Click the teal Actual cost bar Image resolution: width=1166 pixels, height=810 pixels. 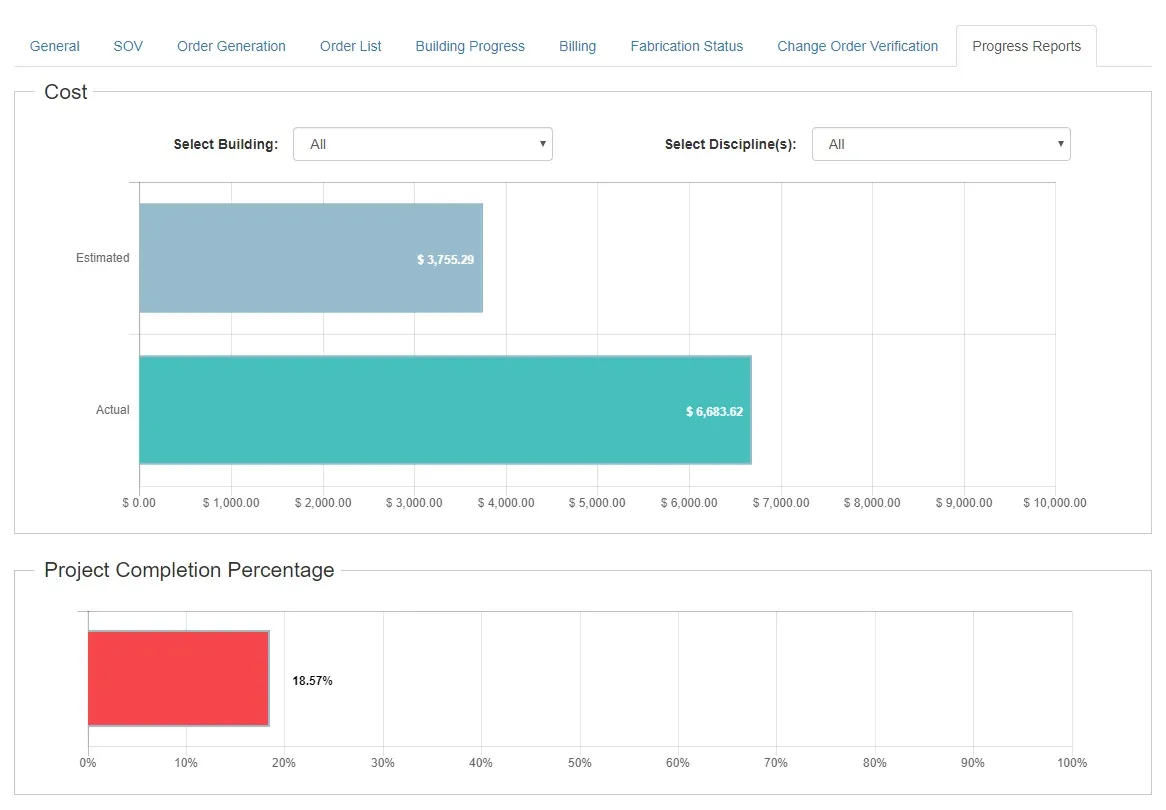click(x=445, y=410)
